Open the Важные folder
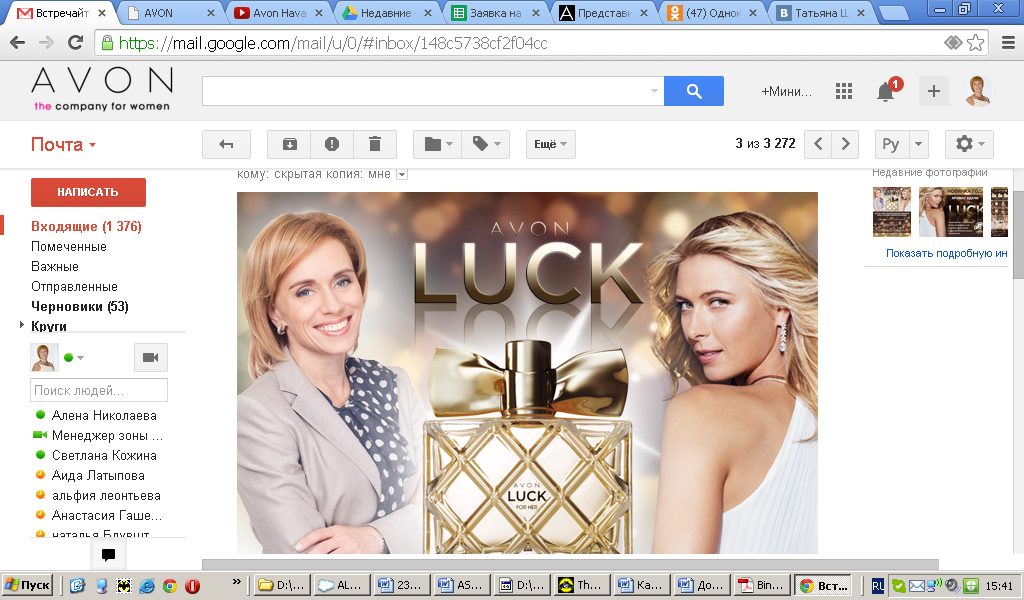Viewport: 1024px width, 600px height. point(55,266)
